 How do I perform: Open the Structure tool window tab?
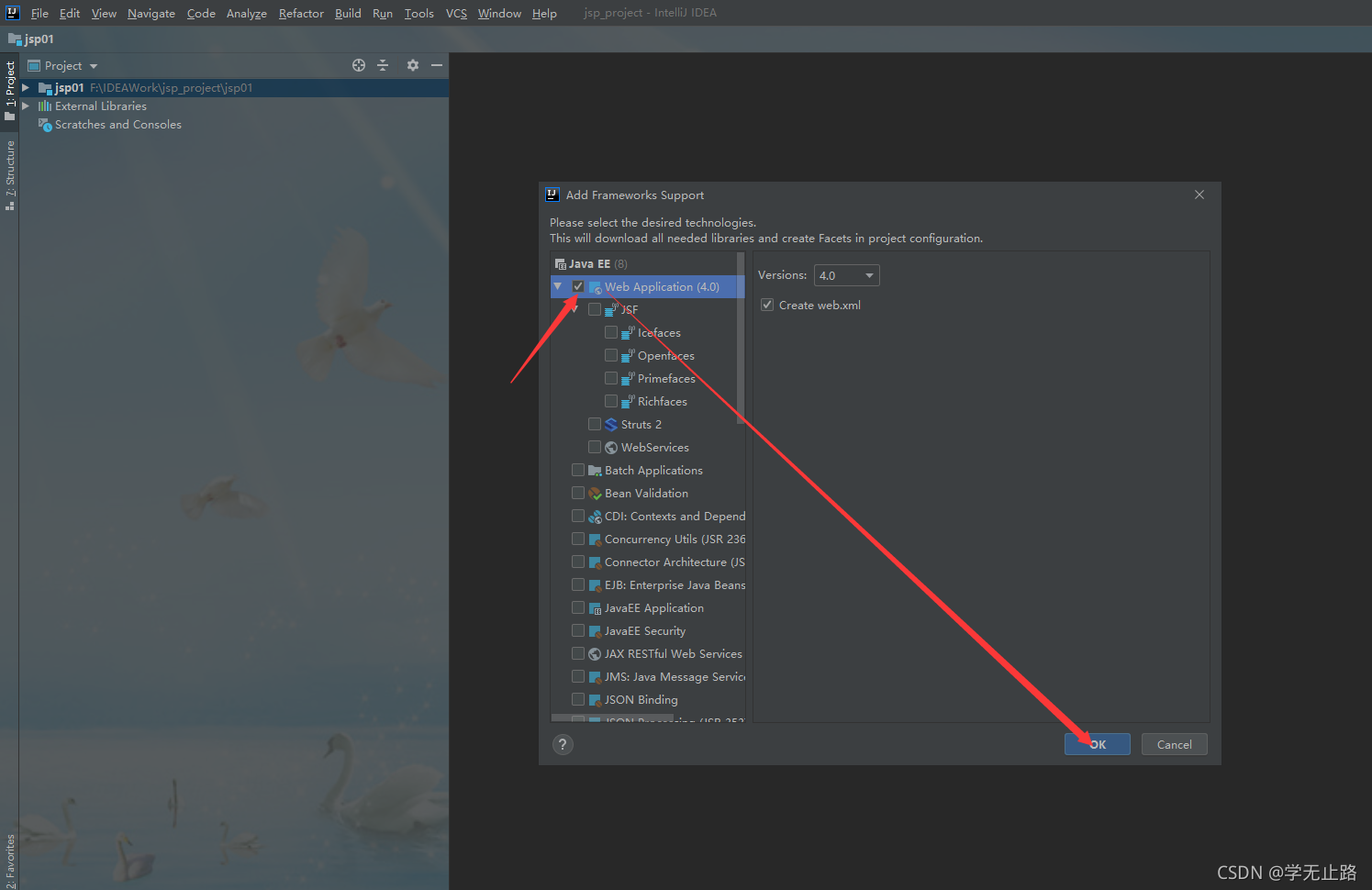pos(10,175)
